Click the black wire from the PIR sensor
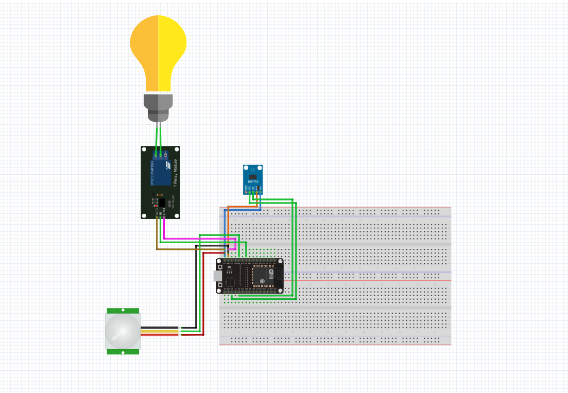568x393 pixels. (196, 286)
